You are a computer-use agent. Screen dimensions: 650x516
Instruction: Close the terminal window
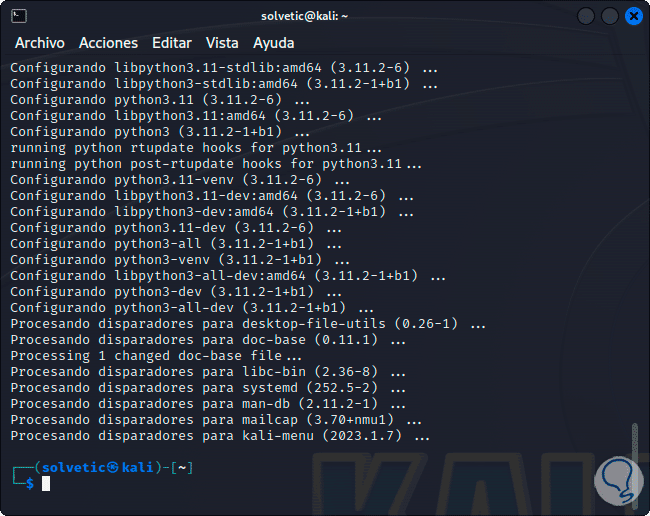click(633, 16)
